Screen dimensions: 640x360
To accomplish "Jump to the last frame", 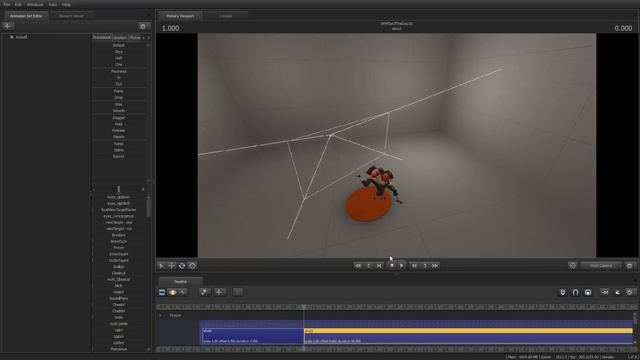I will [436, 266].
